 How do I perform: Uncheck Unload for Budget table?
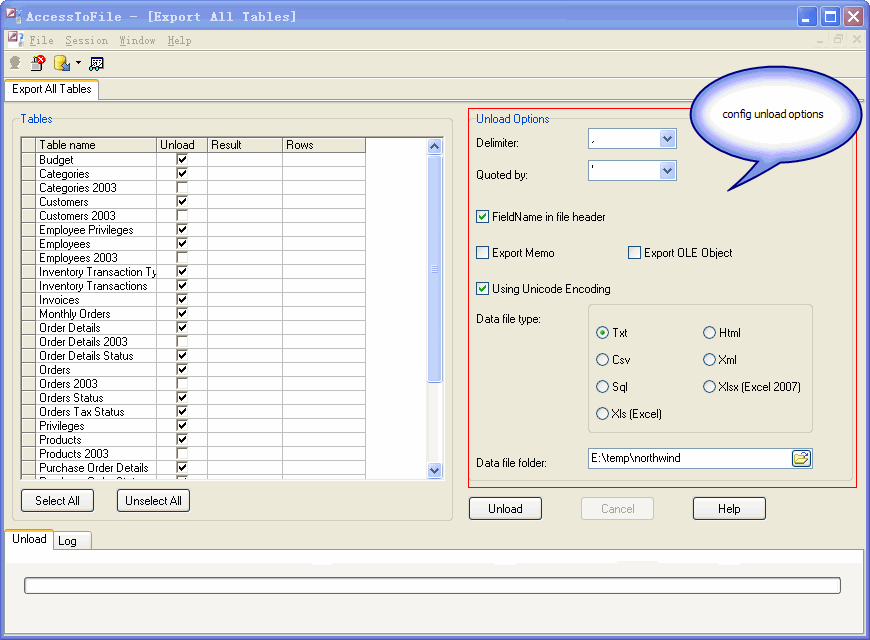(x=182, y=159)
